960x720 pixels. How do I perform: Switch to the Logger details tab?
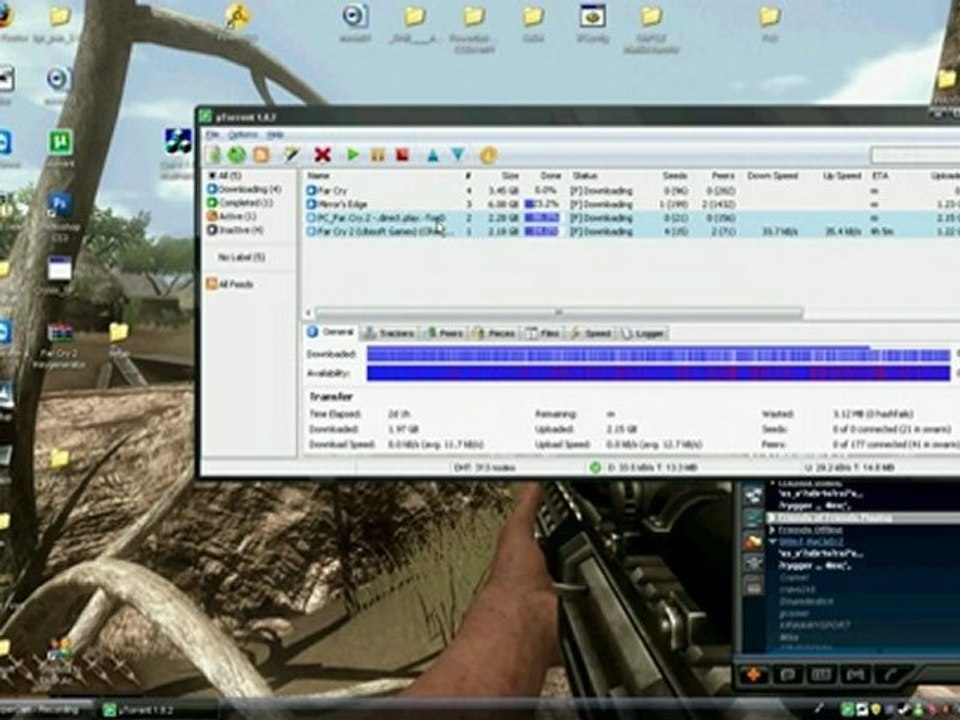tap(643, 333)
